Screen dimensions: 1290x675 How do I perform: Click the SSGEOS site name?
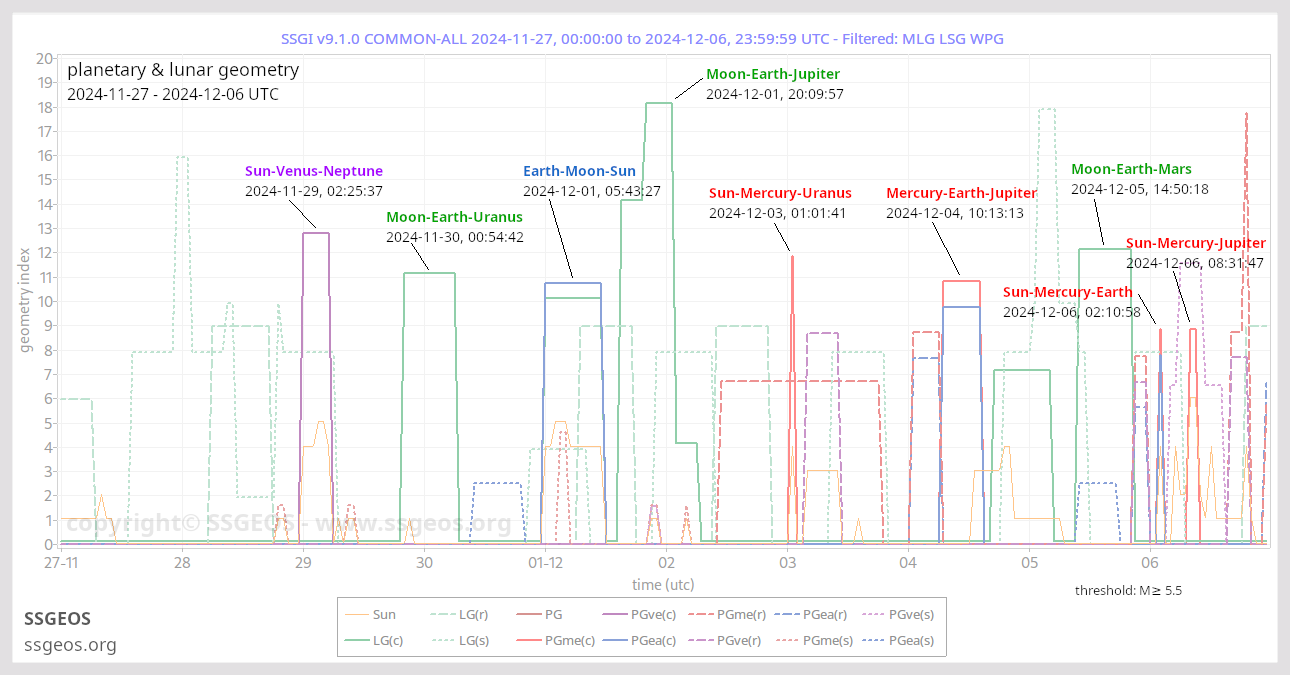click(x=57, y=619)
